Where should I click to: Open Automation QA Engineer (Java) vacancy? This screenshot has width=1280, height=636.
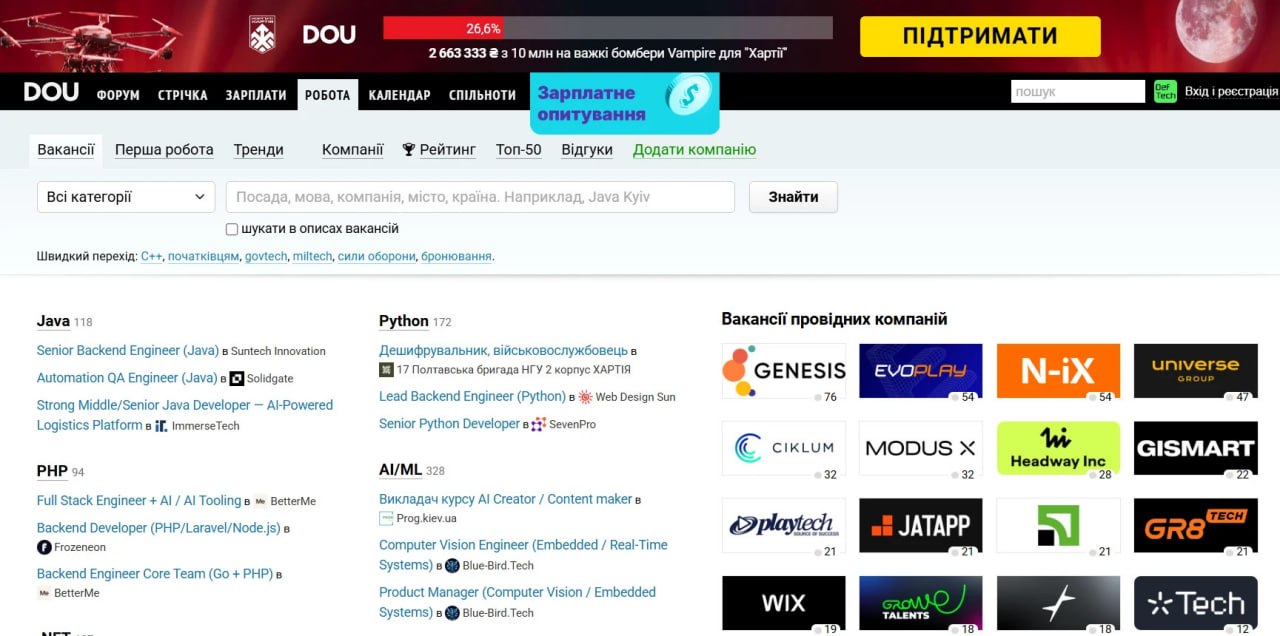click(x=127, y=378)
